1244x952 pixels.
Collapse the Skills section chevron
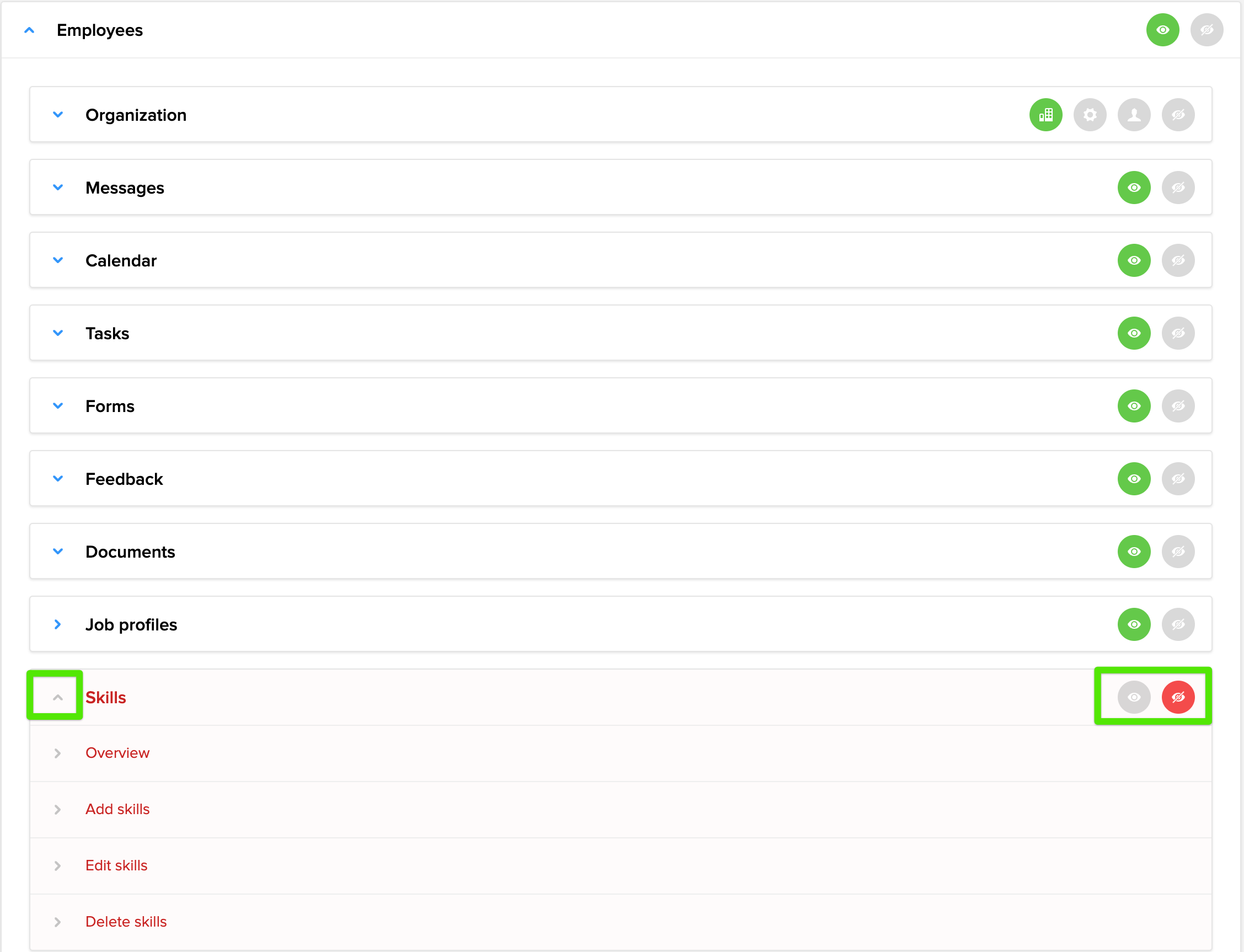(57, 697)
